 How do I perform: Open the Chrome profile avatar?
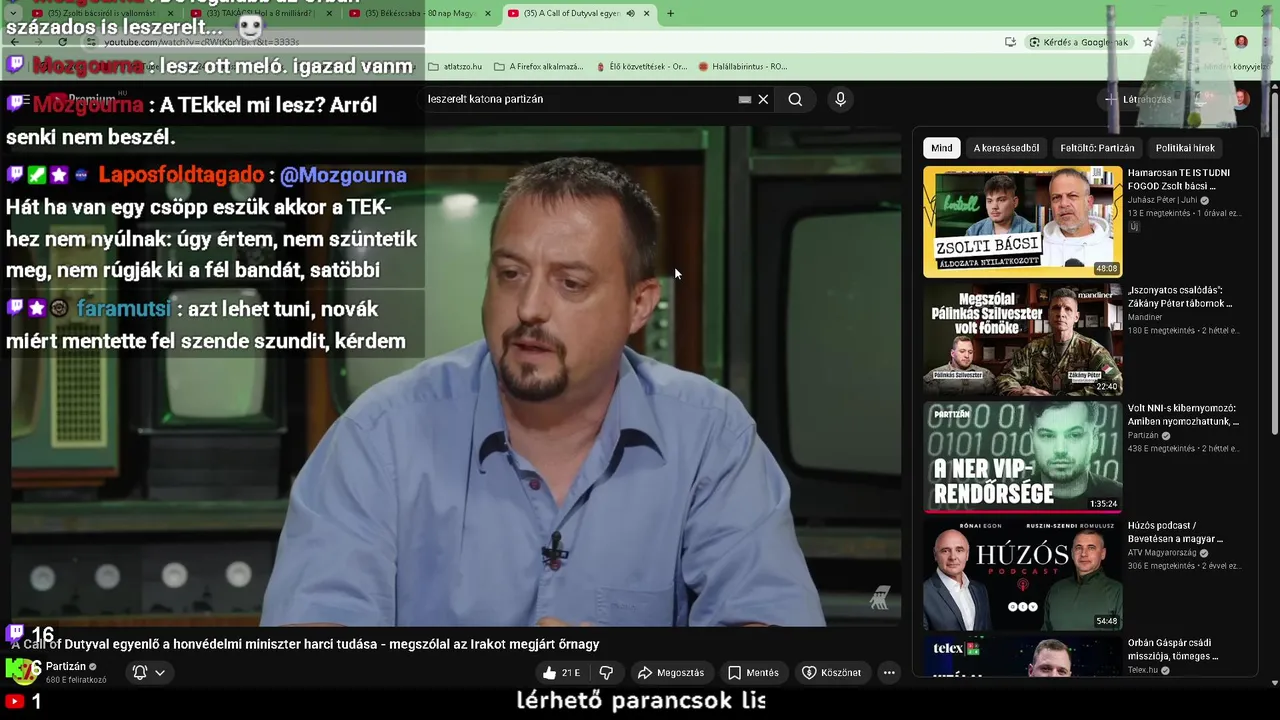click(1241, 42)
